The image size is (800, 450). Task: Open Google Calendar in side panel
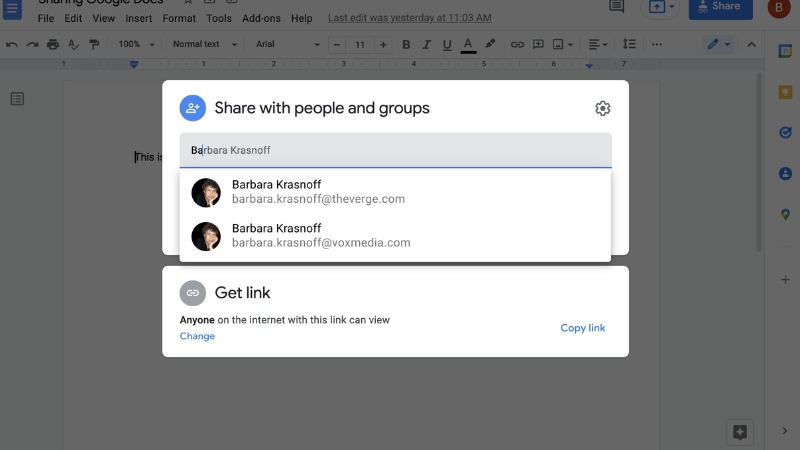point(785,51)
